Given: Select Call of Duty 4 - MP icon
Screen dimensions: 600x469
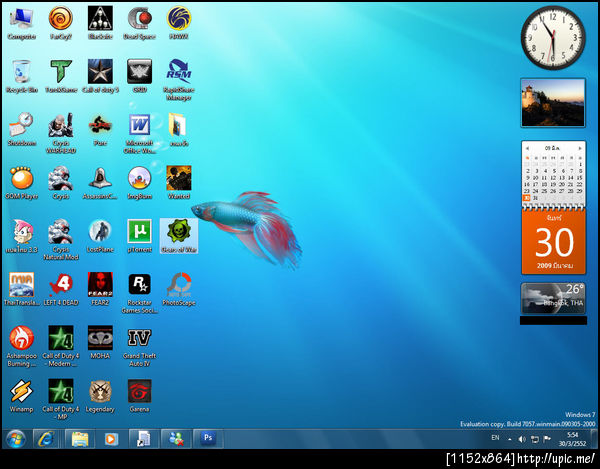Looking at the screenshot, I should coord(60,399).
